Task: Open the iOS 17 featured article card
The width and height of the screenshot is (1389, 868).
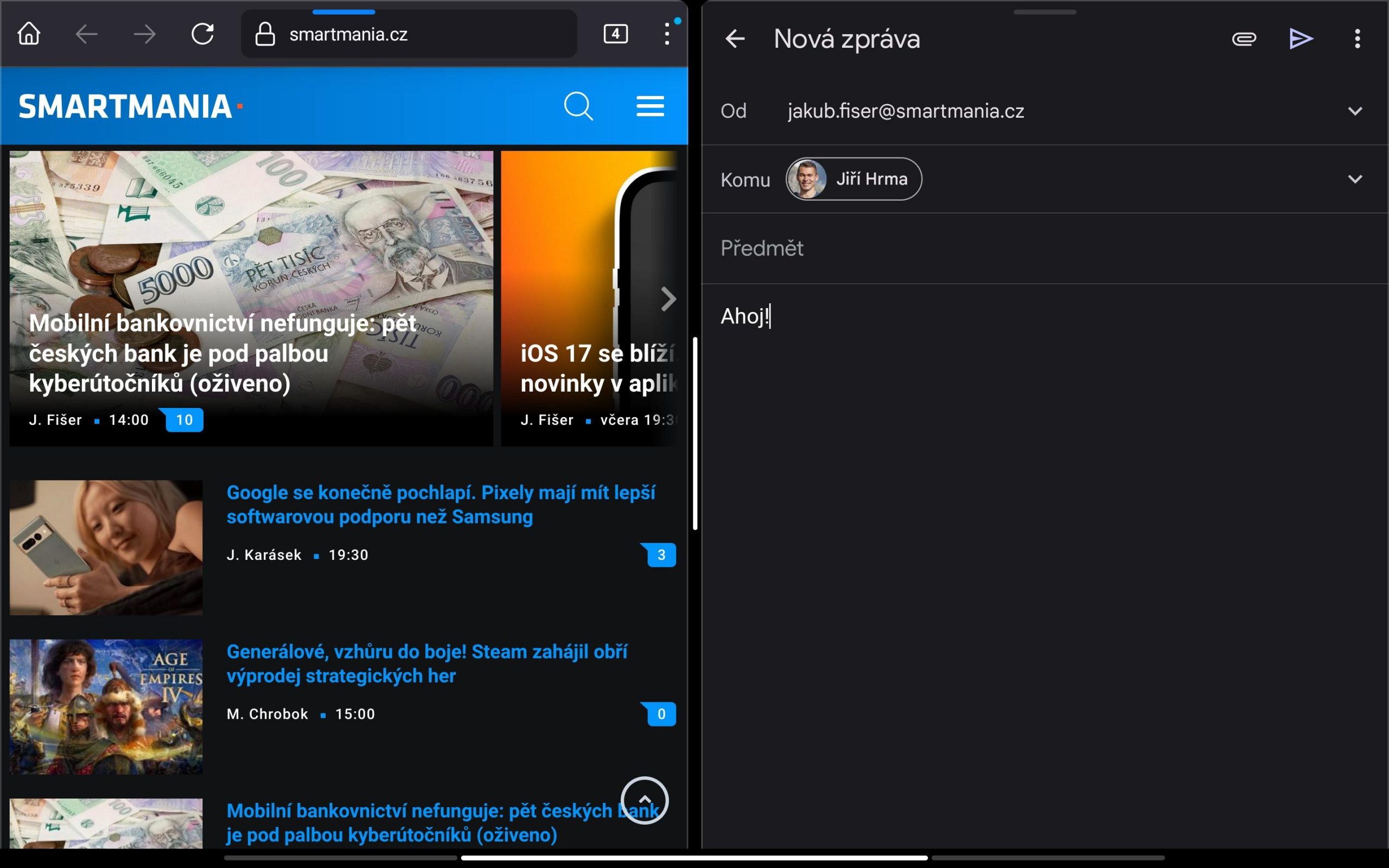Action: pyautogui.click(x=589, y=298)
